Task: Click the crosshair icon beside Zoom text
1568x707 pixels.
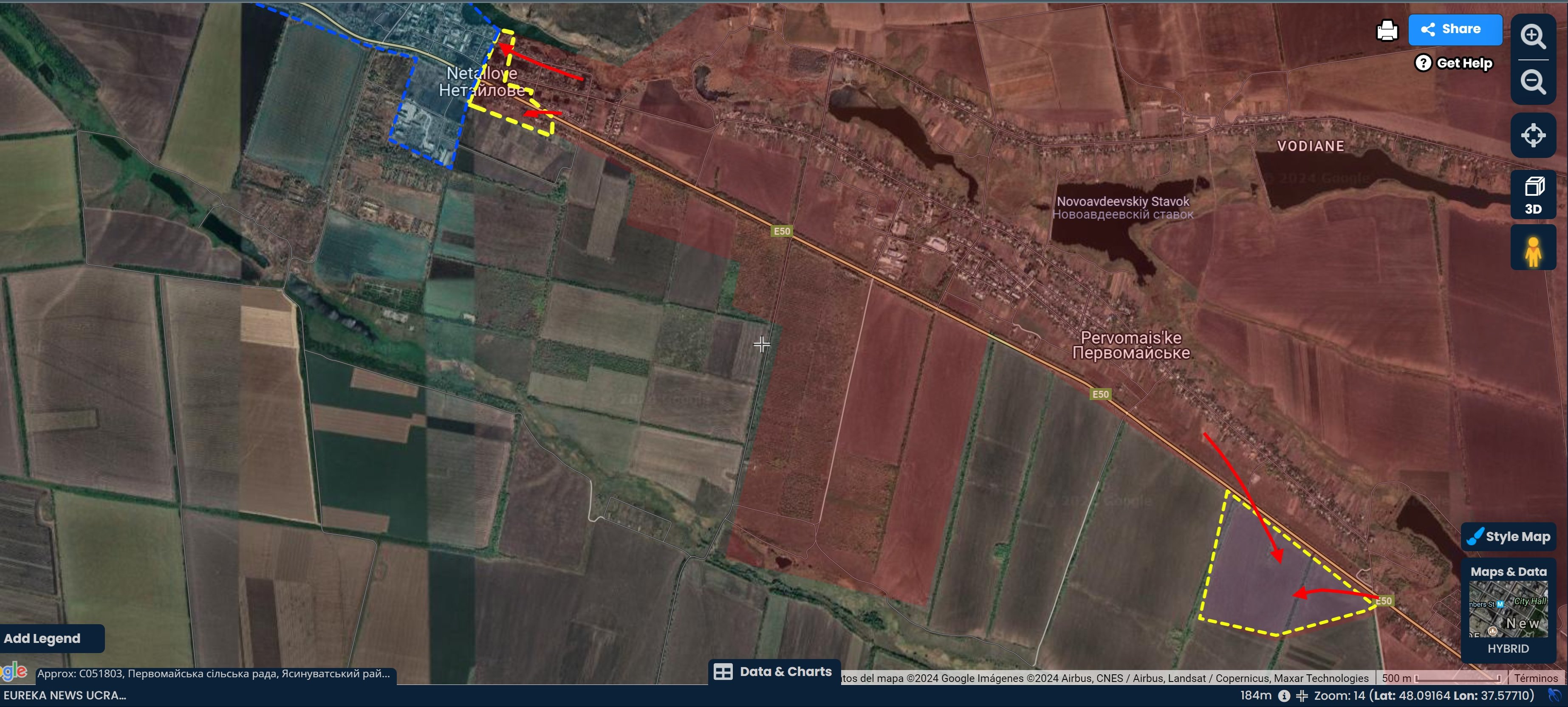Action: click(x=1301, y=696)
